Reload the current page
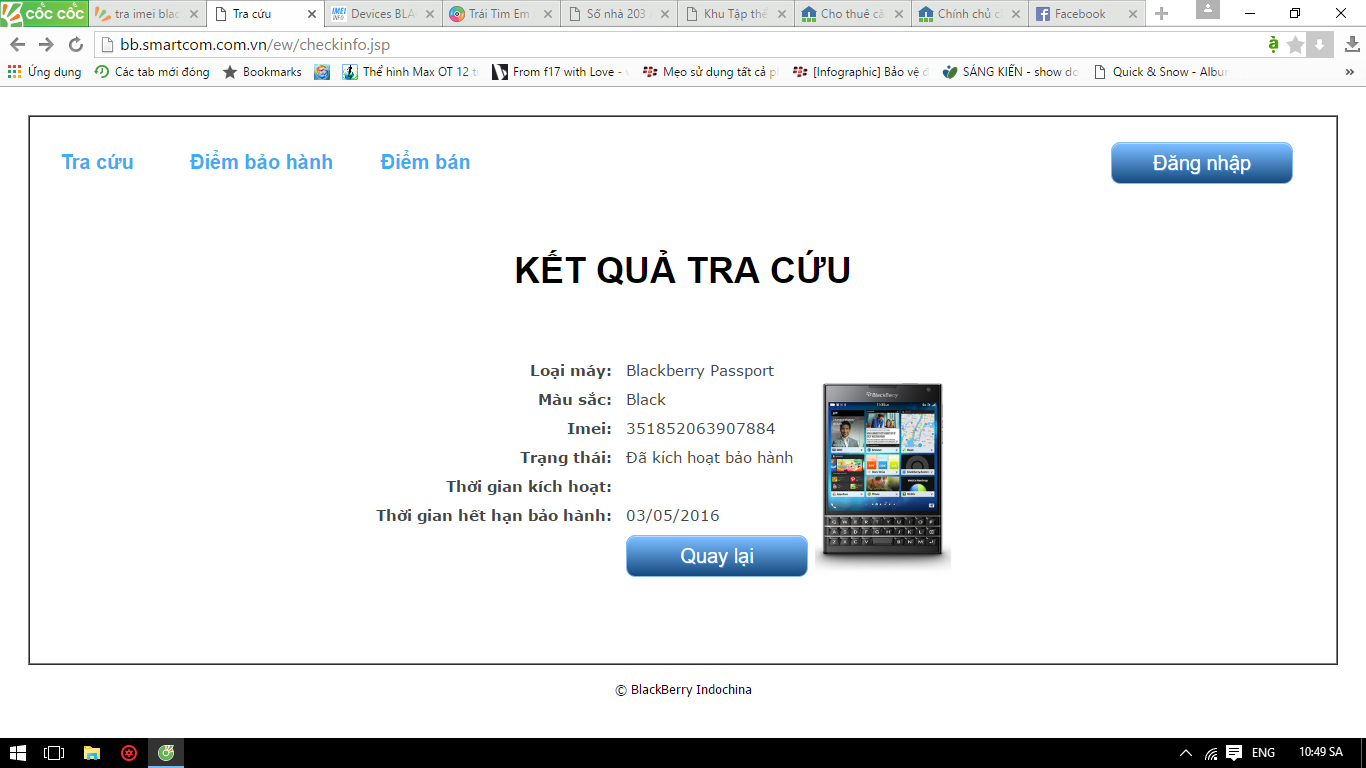The image size is (1366, 768). 75,45
